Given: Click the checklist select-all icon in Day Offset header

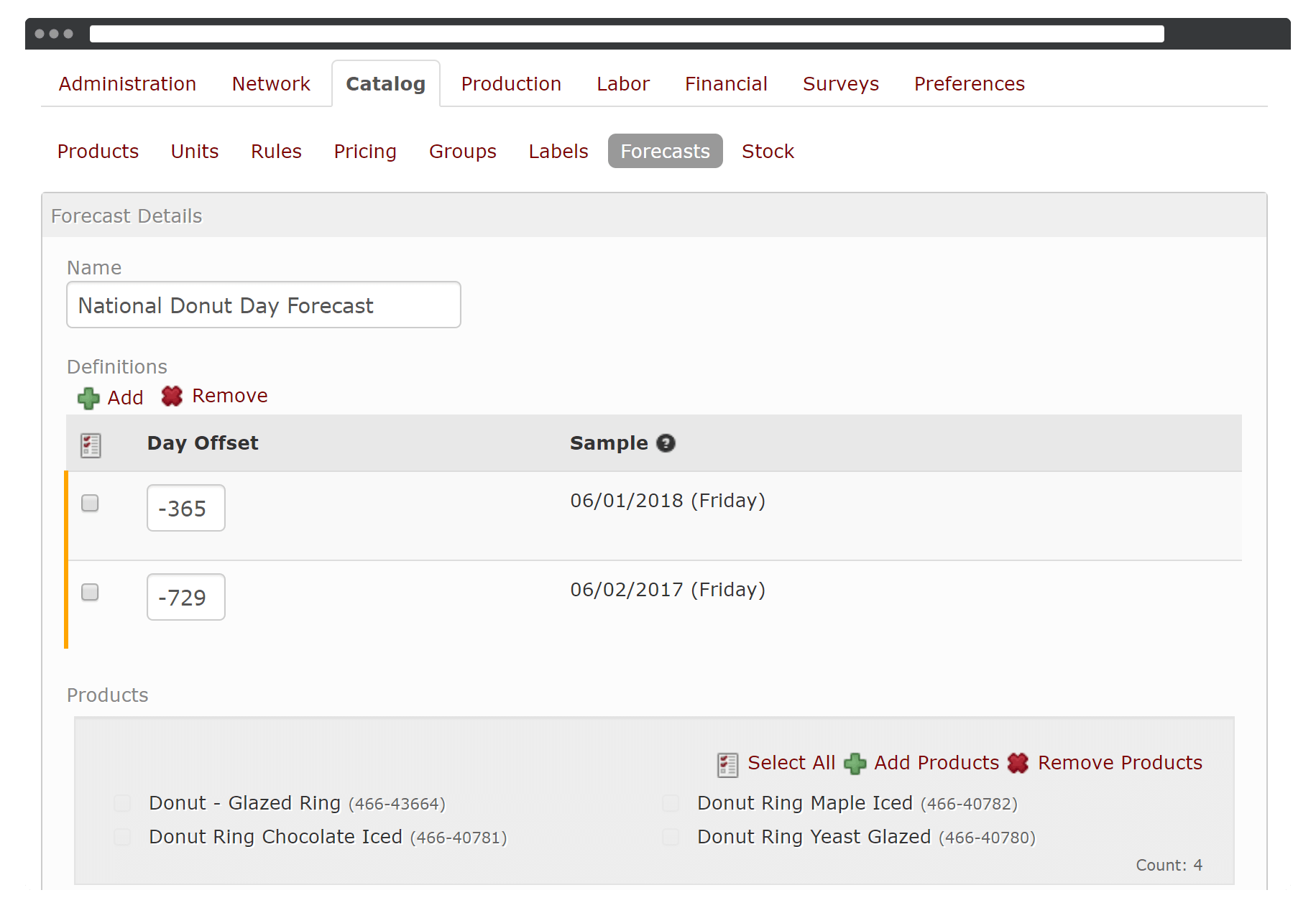Looking at the screenshot, I should click(91, 444).
